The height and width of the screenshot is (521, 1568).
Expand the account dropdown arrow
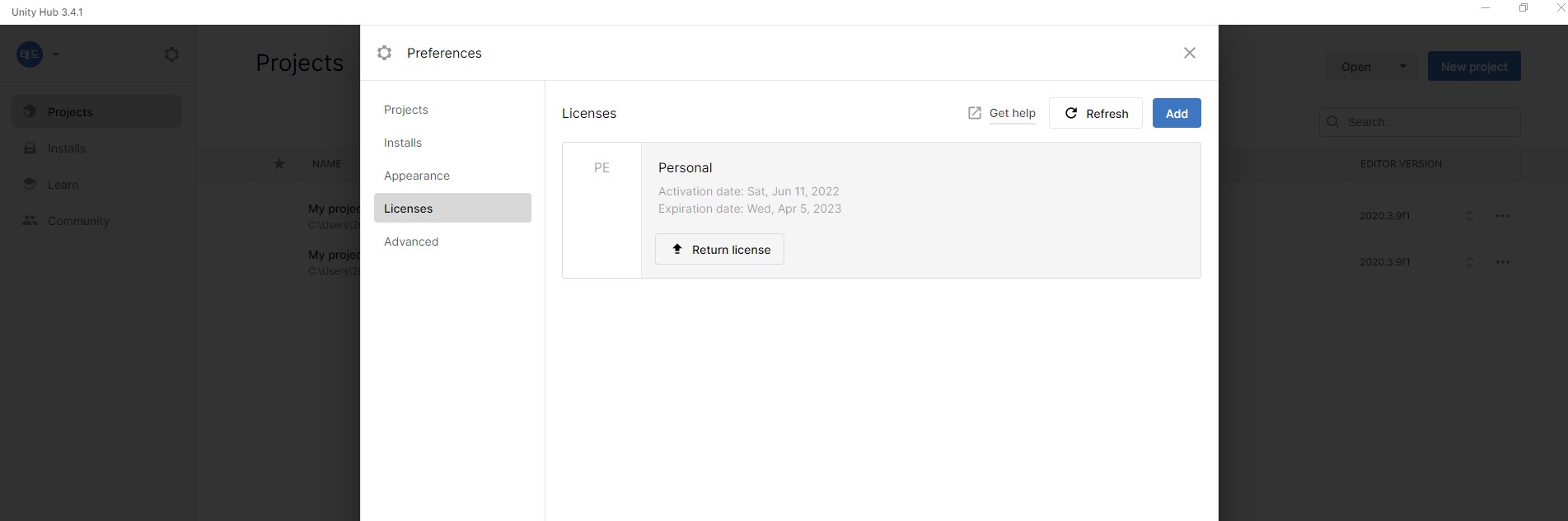[x=56, y=54]
